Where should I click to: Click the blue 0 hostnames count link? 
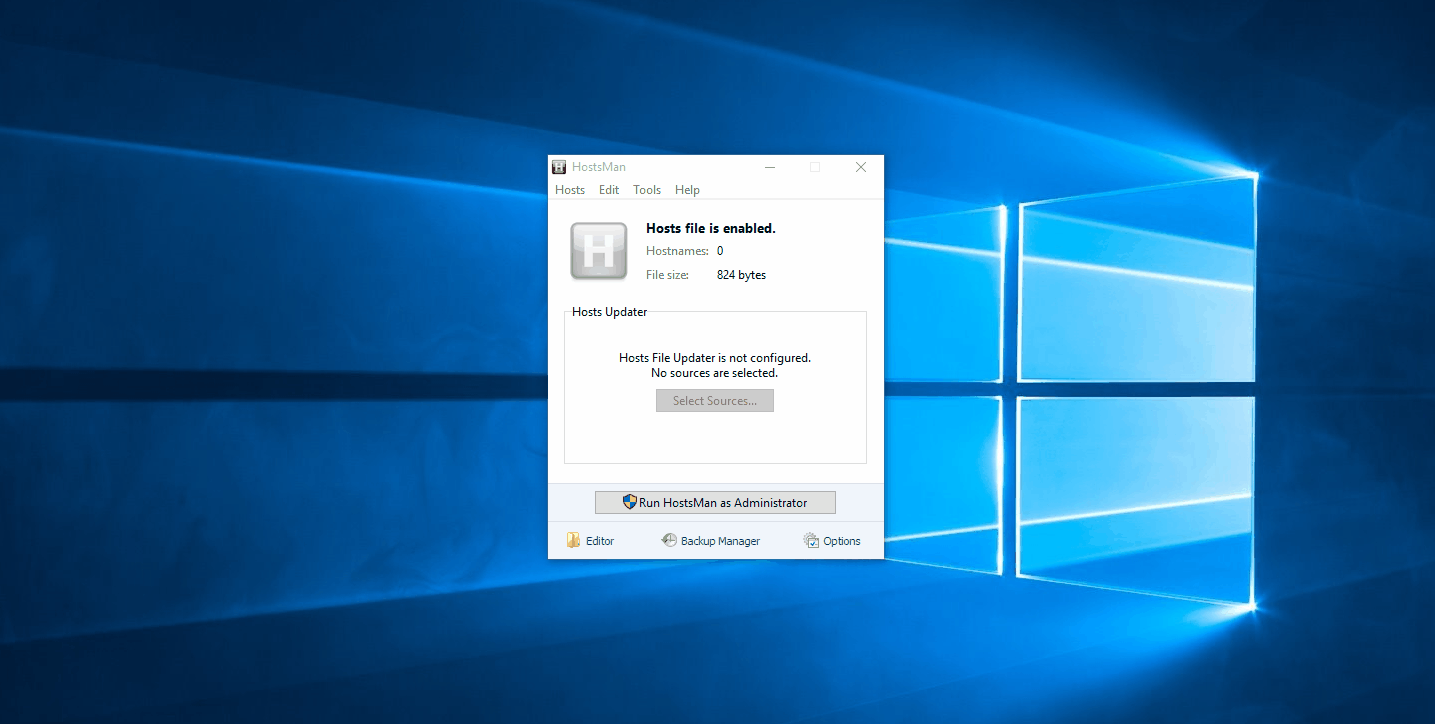(719, 250)
